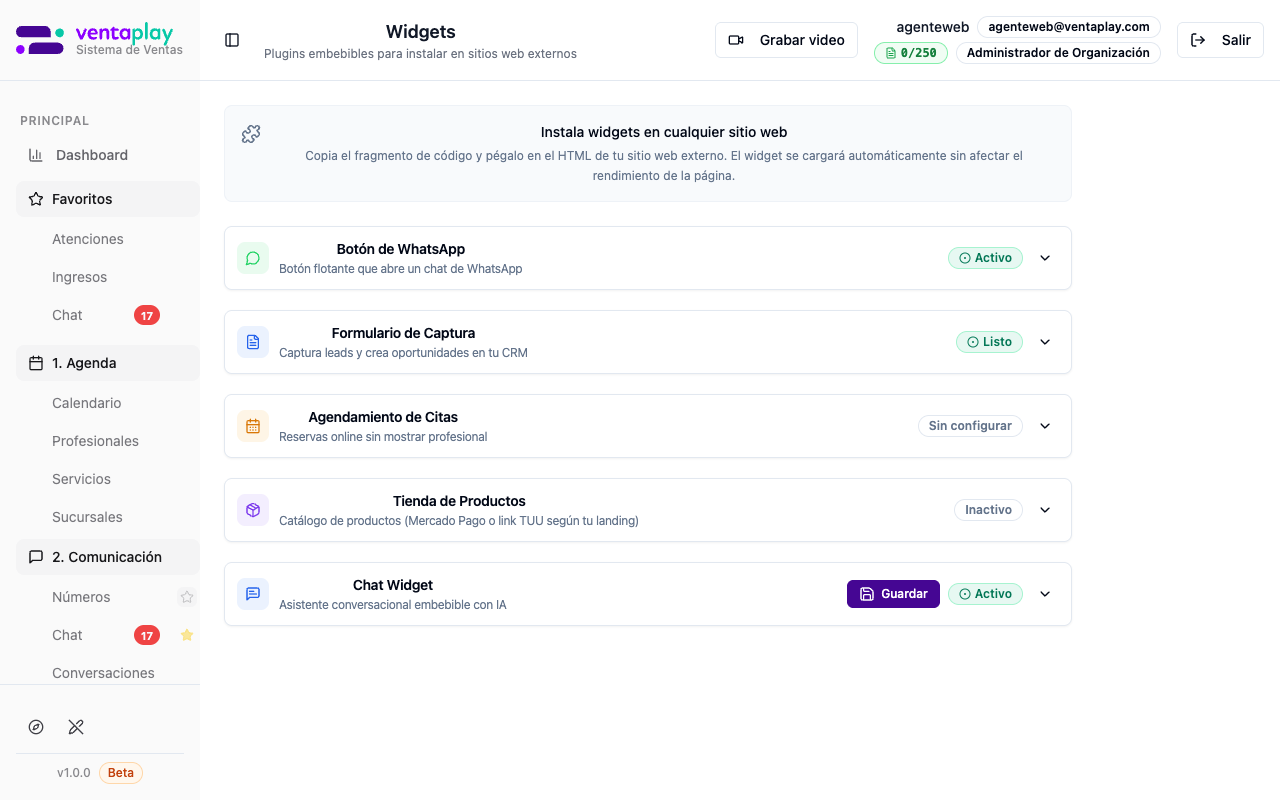Collapse the sidebar using the panel icon
This screenshot has height=800, width=1280.
(232, 39)
